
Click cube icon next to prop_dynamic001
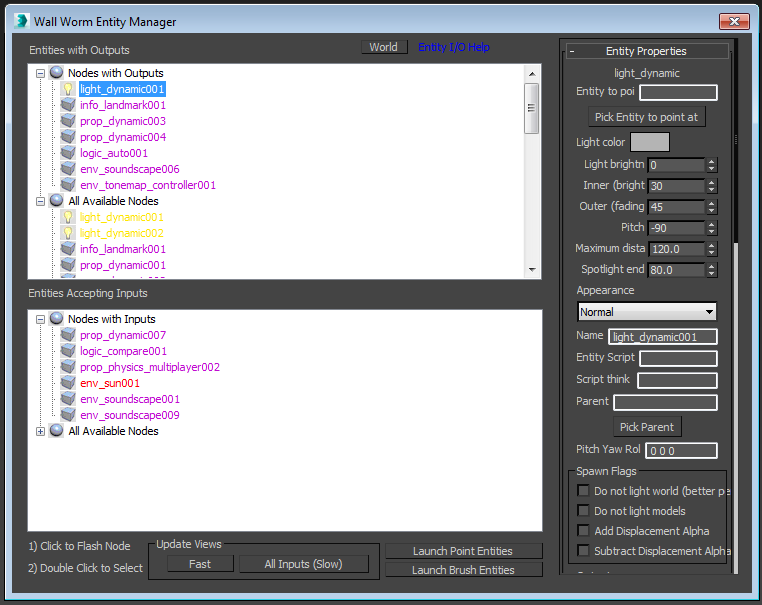point(68,265)
